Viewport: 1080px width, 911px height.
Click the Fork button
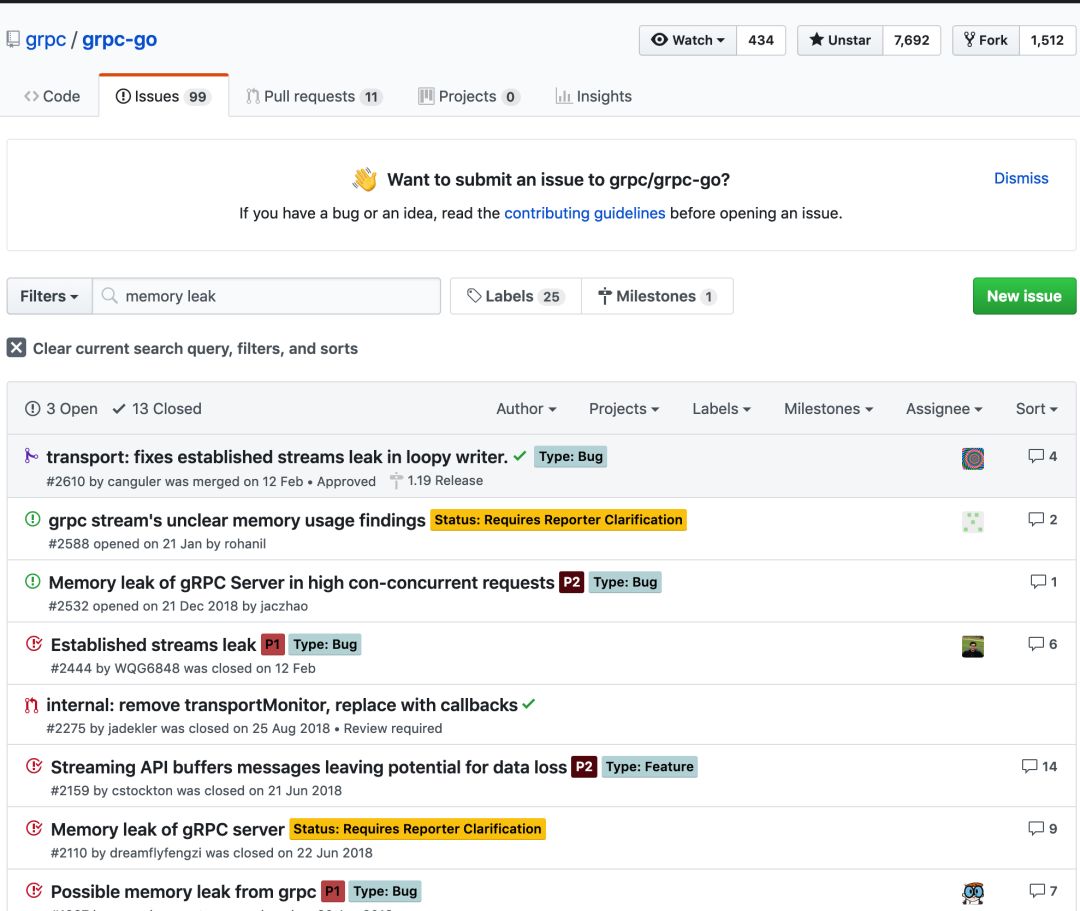pos(986,40)
